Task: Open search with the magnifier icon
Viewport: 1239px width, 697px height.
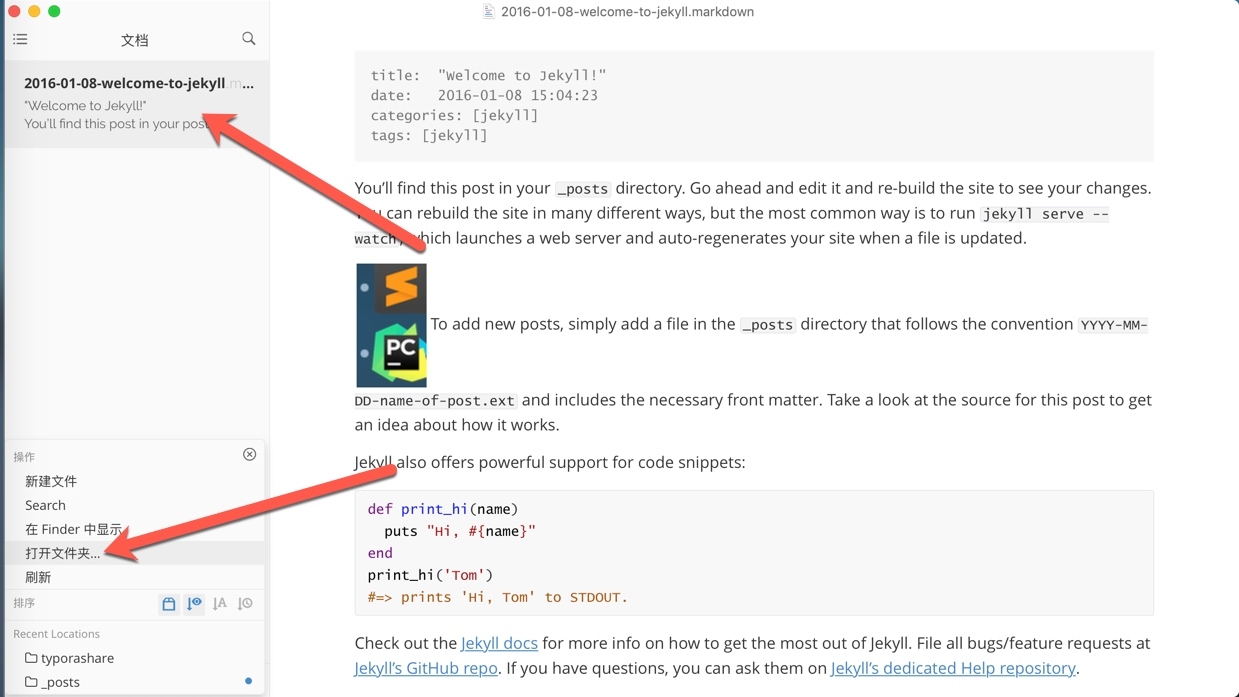Action: pyautogui.click(x=248, y=39)
